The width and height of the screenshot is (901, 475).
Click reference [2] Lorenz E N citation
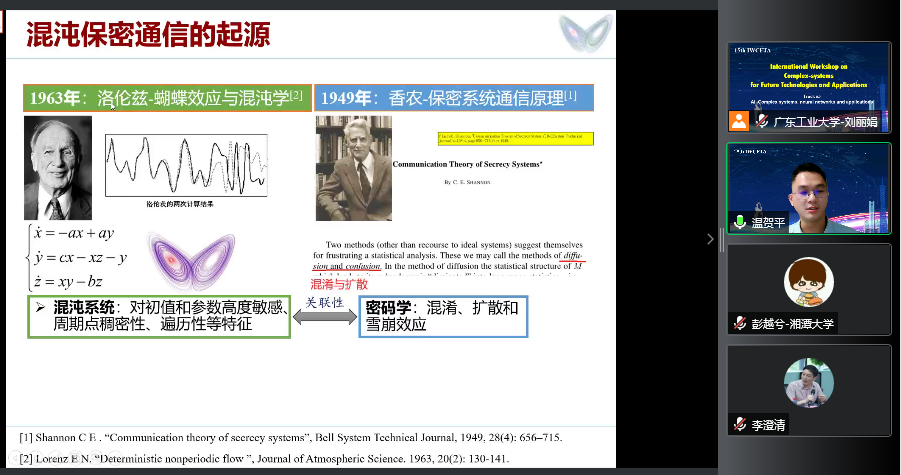(264, 458)
